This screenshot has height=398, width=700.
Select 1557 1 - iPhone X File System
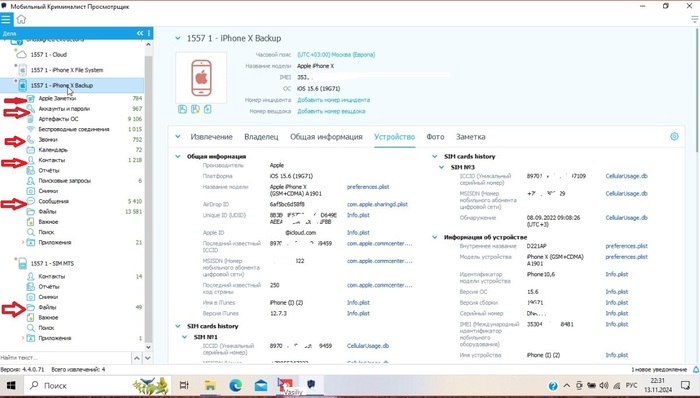[67, 70]
